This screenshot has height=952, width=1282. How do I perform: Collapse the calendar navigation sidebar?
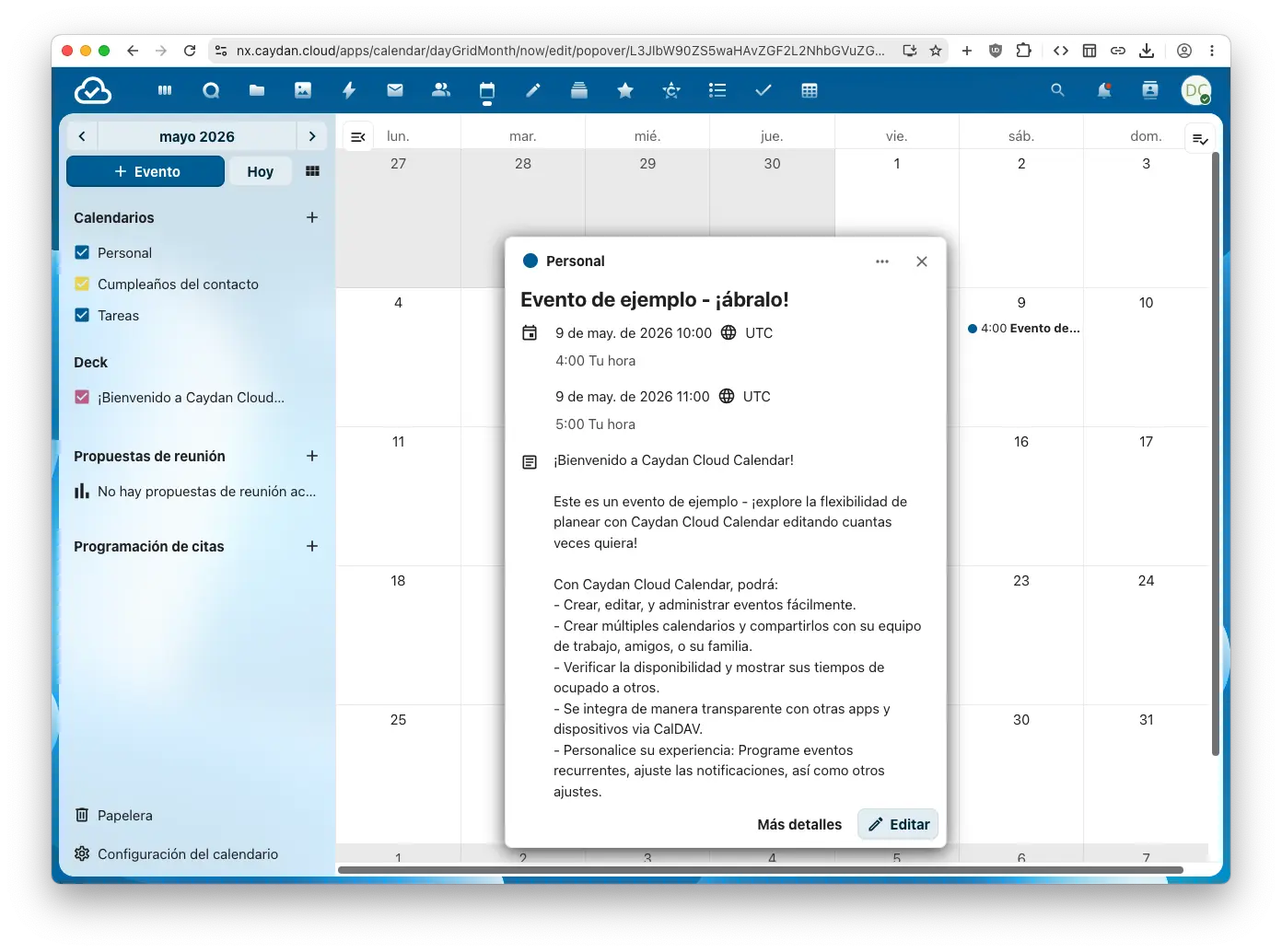tap(358, 136)
